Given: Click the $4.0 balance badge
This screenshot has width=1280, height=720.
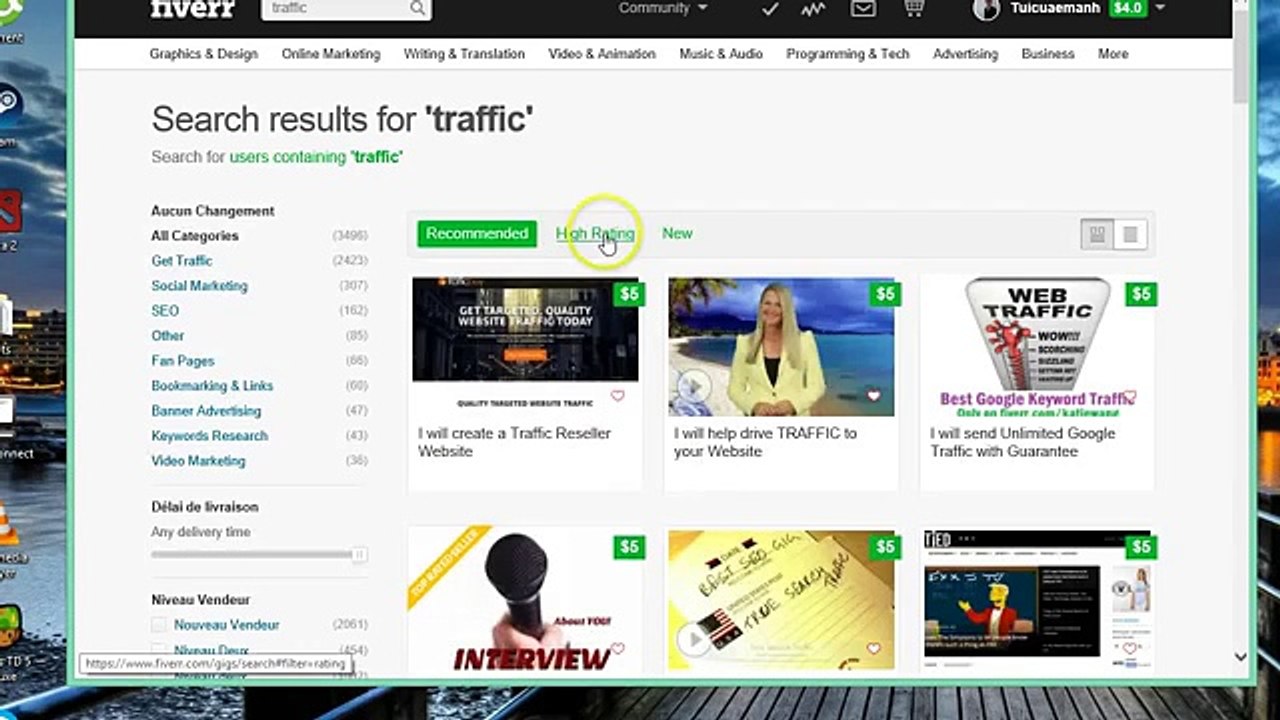Looking at the screenshot, I should (1128, 8).
